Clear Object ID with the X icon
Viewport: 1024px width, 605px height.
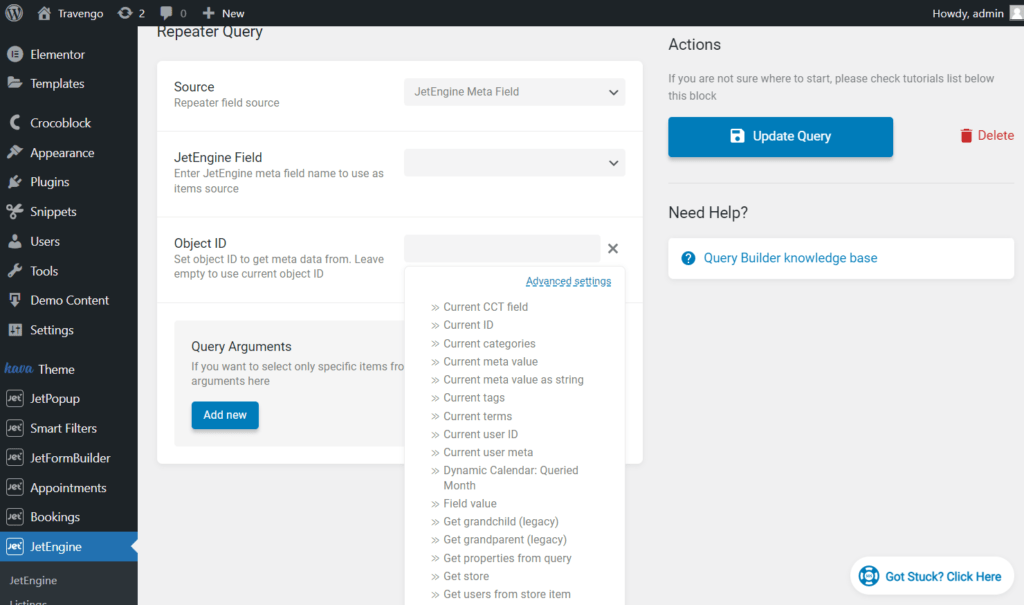pos(613,249)
